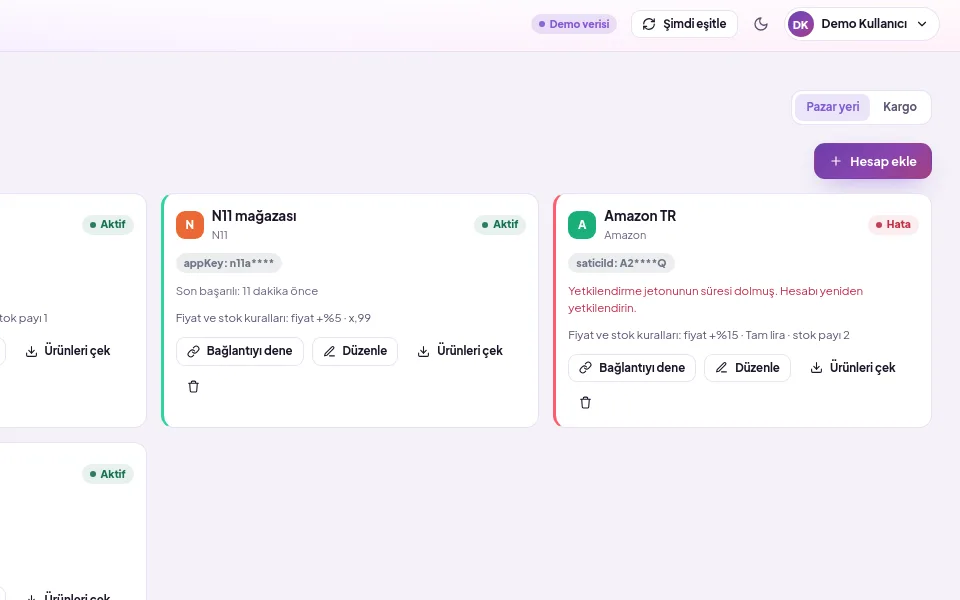Click the Hata status badge on Amazon TR

(x=893, y=225)
